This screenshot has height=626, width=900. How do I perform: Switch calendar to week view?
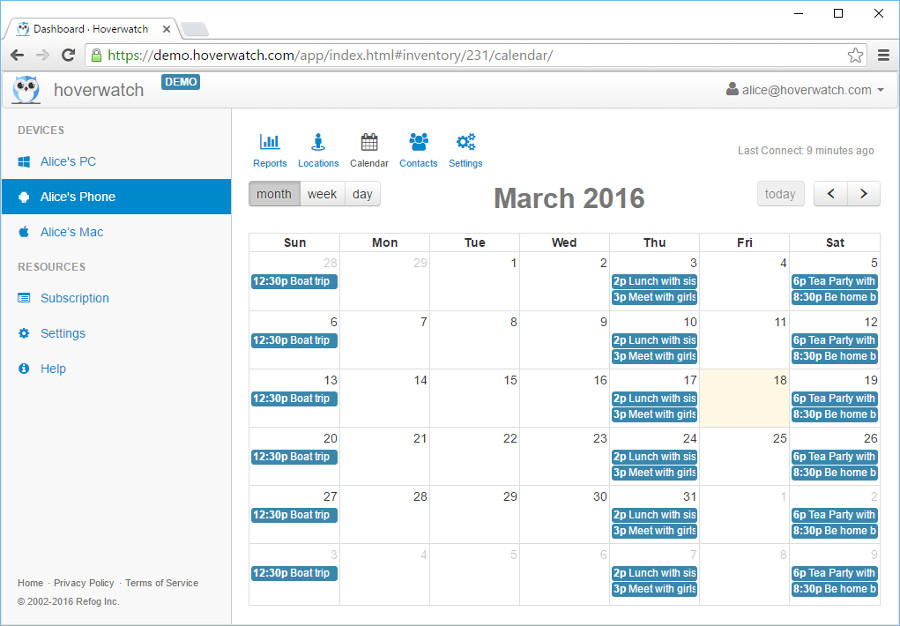click(322, 194)
